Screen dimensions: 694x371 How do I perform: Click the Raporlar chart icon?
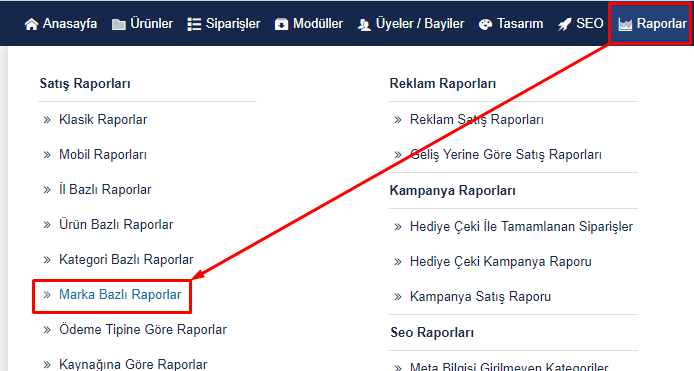(625, 25)
